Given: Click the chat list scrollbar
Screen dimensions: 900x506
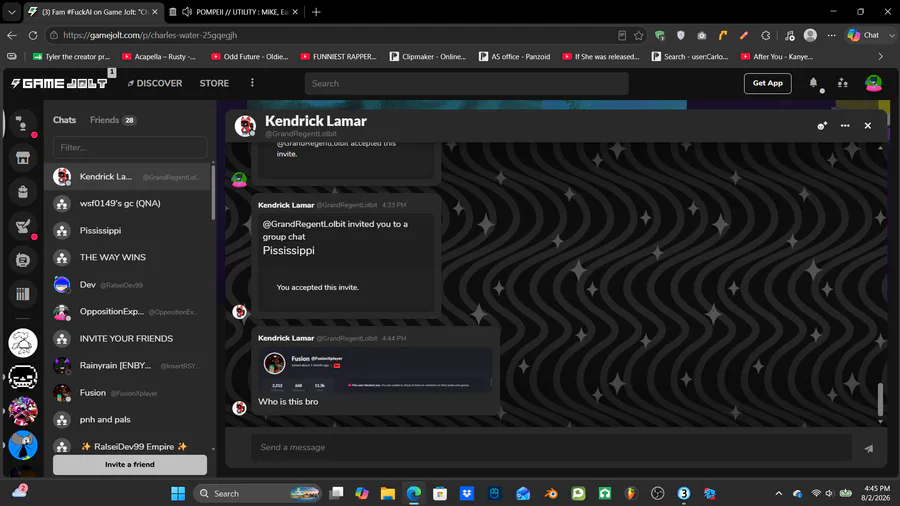Looking at the screenshot, I should (213, 192).
